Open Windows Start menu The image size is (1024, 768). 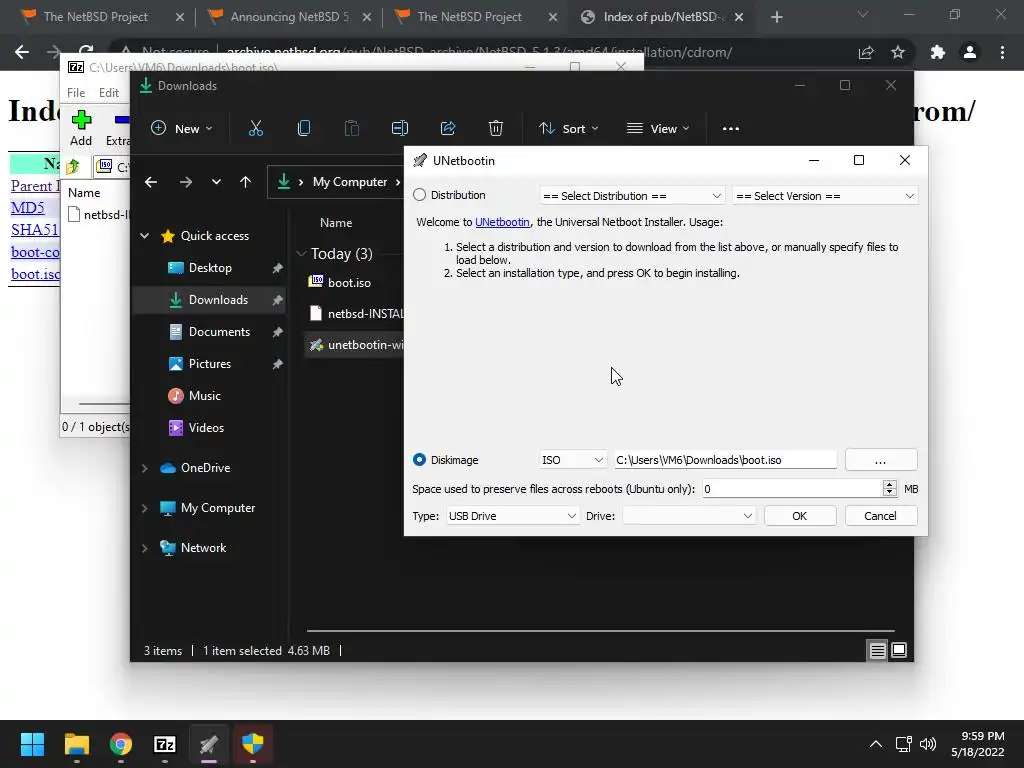coord(32,744)
